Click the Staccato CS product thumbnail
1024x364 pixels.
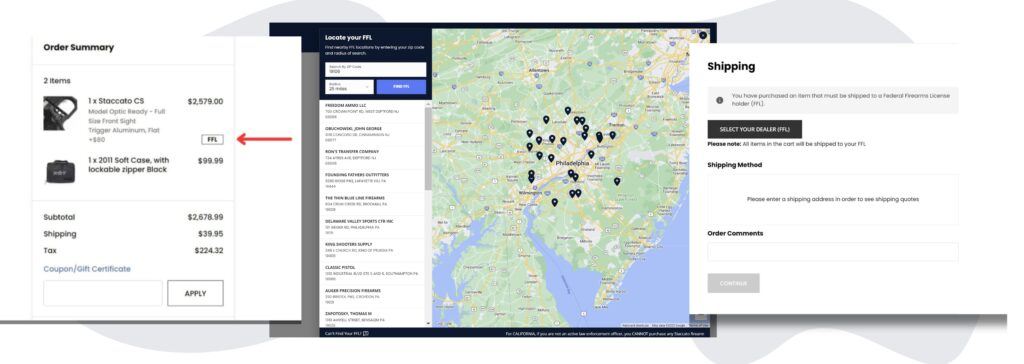(x=60, y=114)
